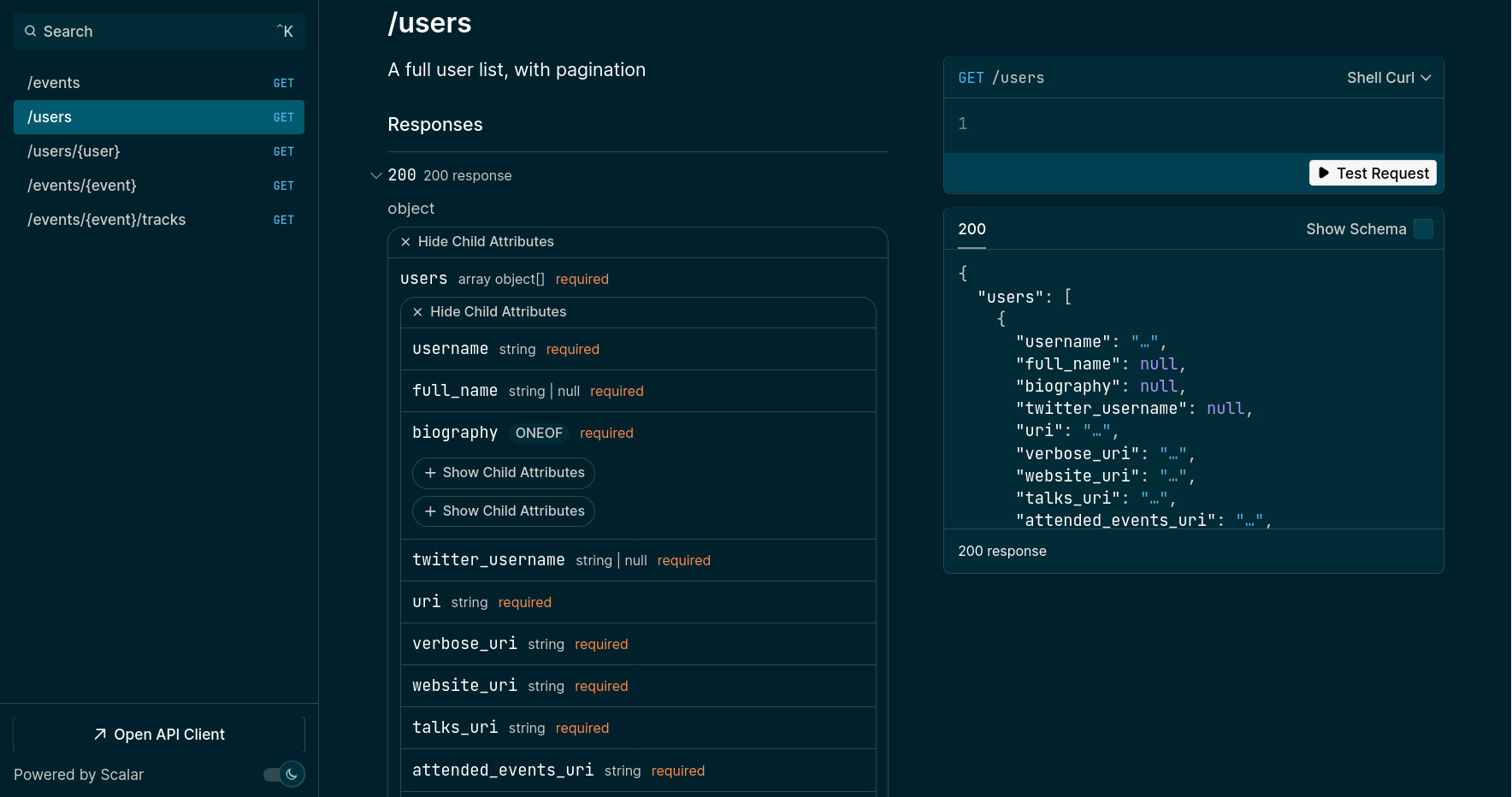
Task: Click the Test Request button
Action: [x=1373, y=174]
